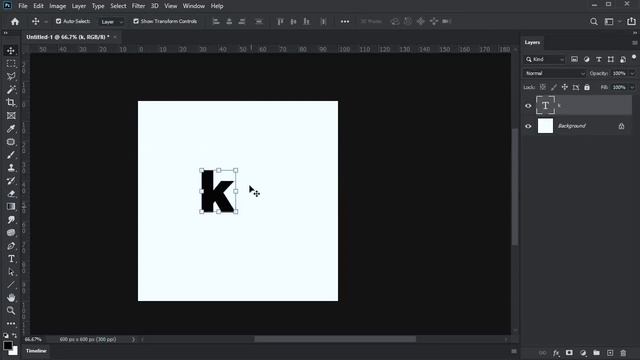Open the Fill value dropdown arrow
Screen dimensions: 640x360
tap(632, 87)
